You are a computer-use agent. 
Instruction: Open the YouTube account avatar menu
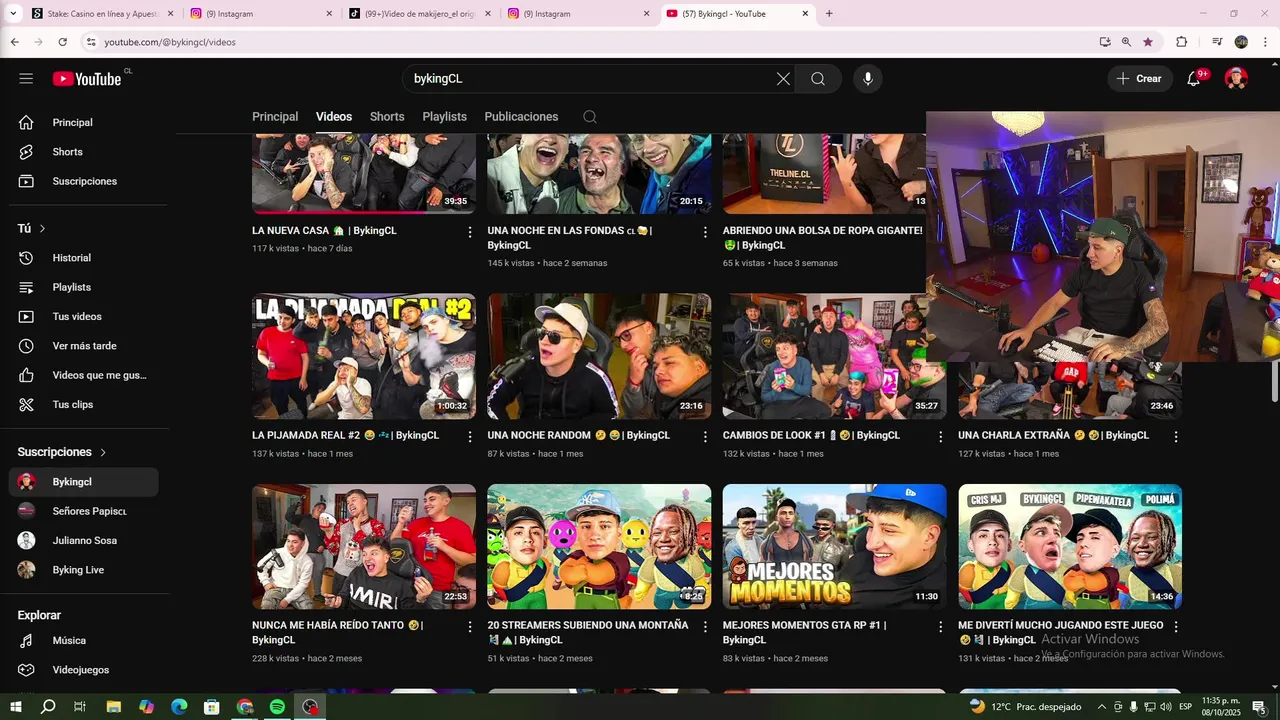[1237, 79]
